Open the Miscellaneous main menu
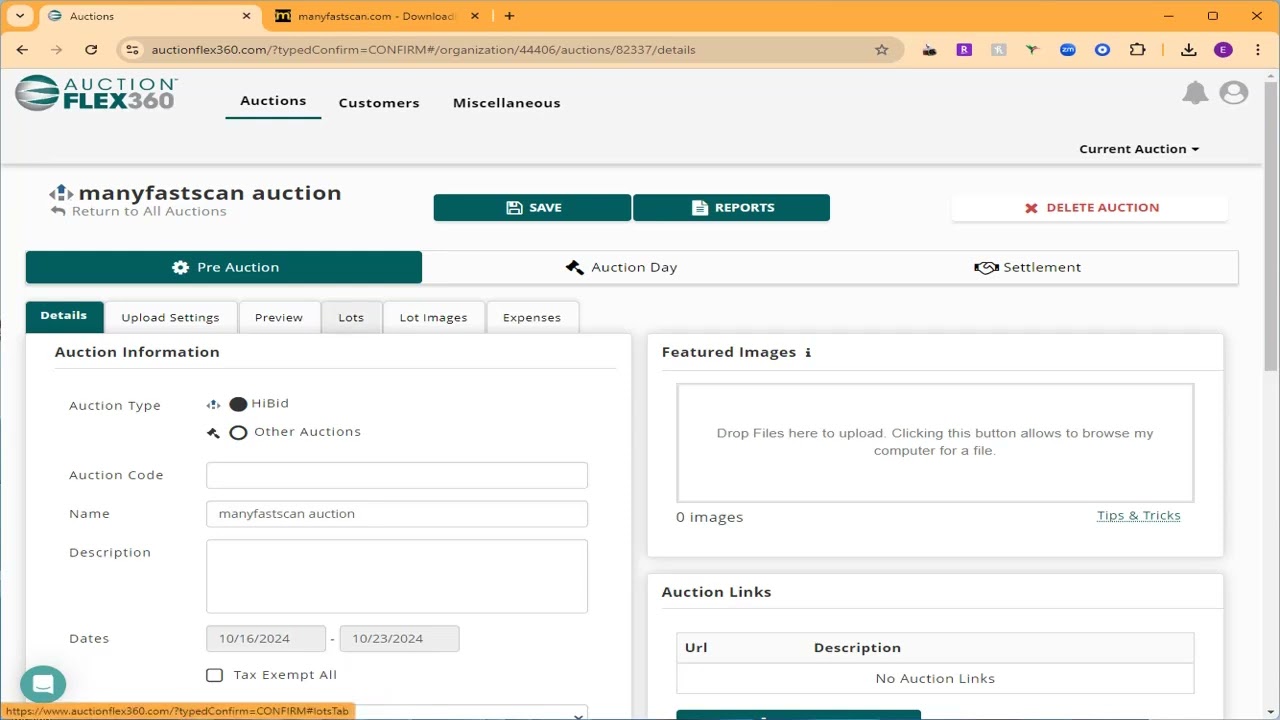 (507, 103)
